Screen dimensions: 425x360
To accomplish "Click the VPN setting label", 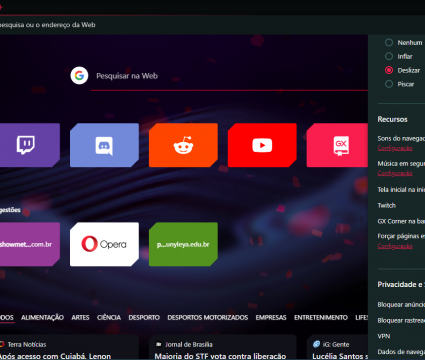I will pyautogui.click(x=384, y=336).
